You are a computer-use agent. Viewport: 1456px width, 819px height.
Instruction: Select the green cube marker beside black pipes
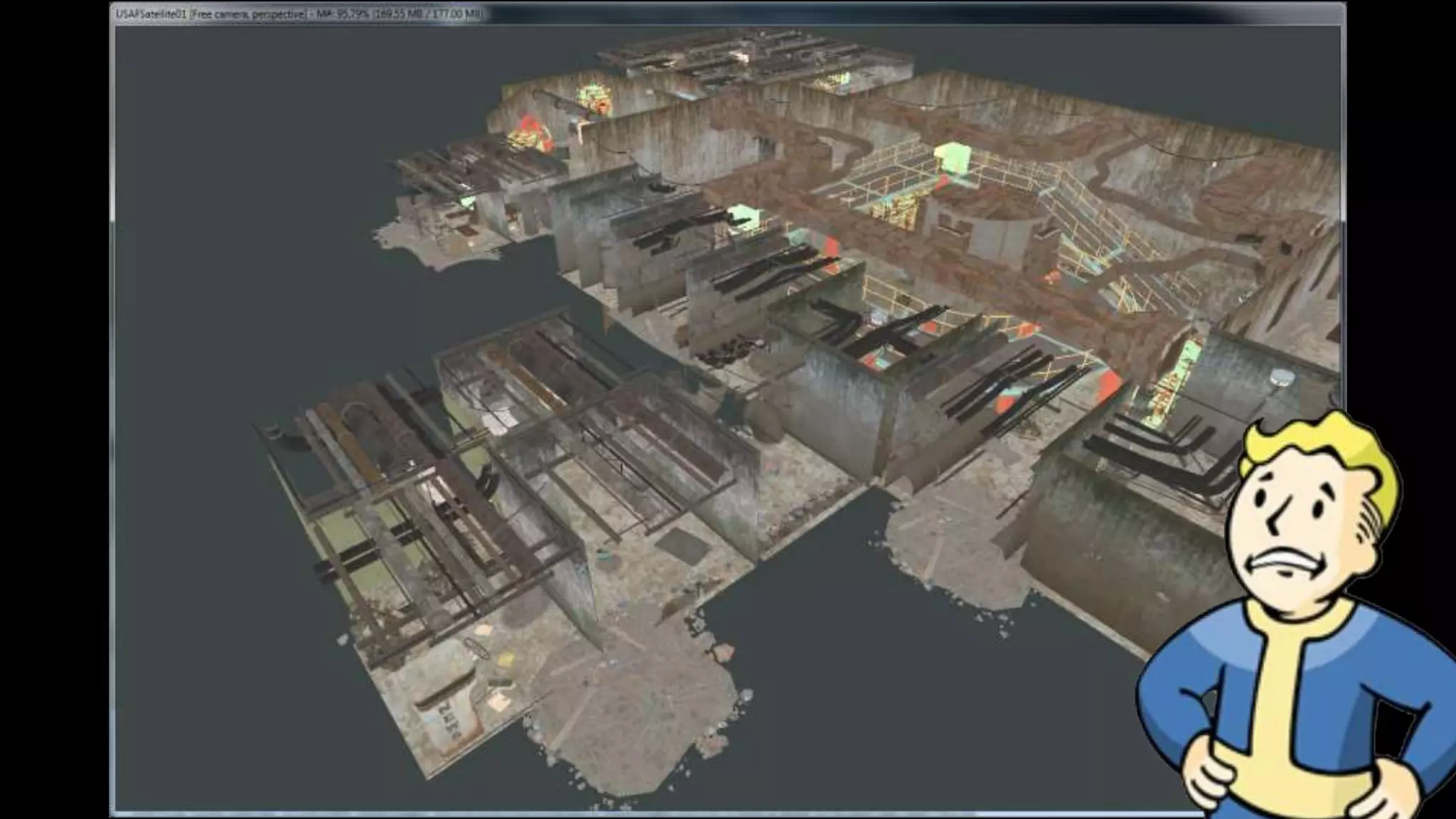point(743,217)
